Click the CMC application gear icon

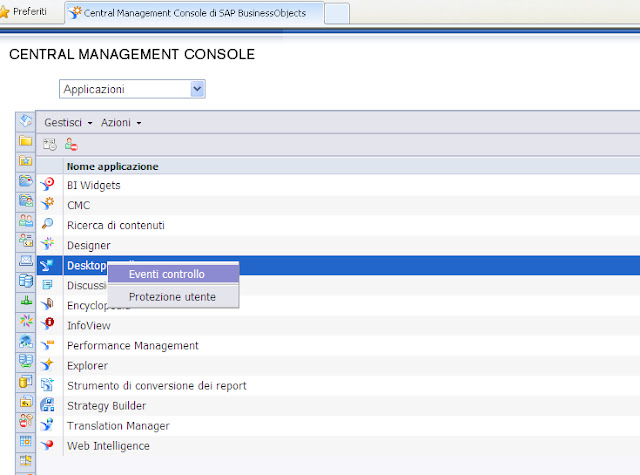(48, 204)
